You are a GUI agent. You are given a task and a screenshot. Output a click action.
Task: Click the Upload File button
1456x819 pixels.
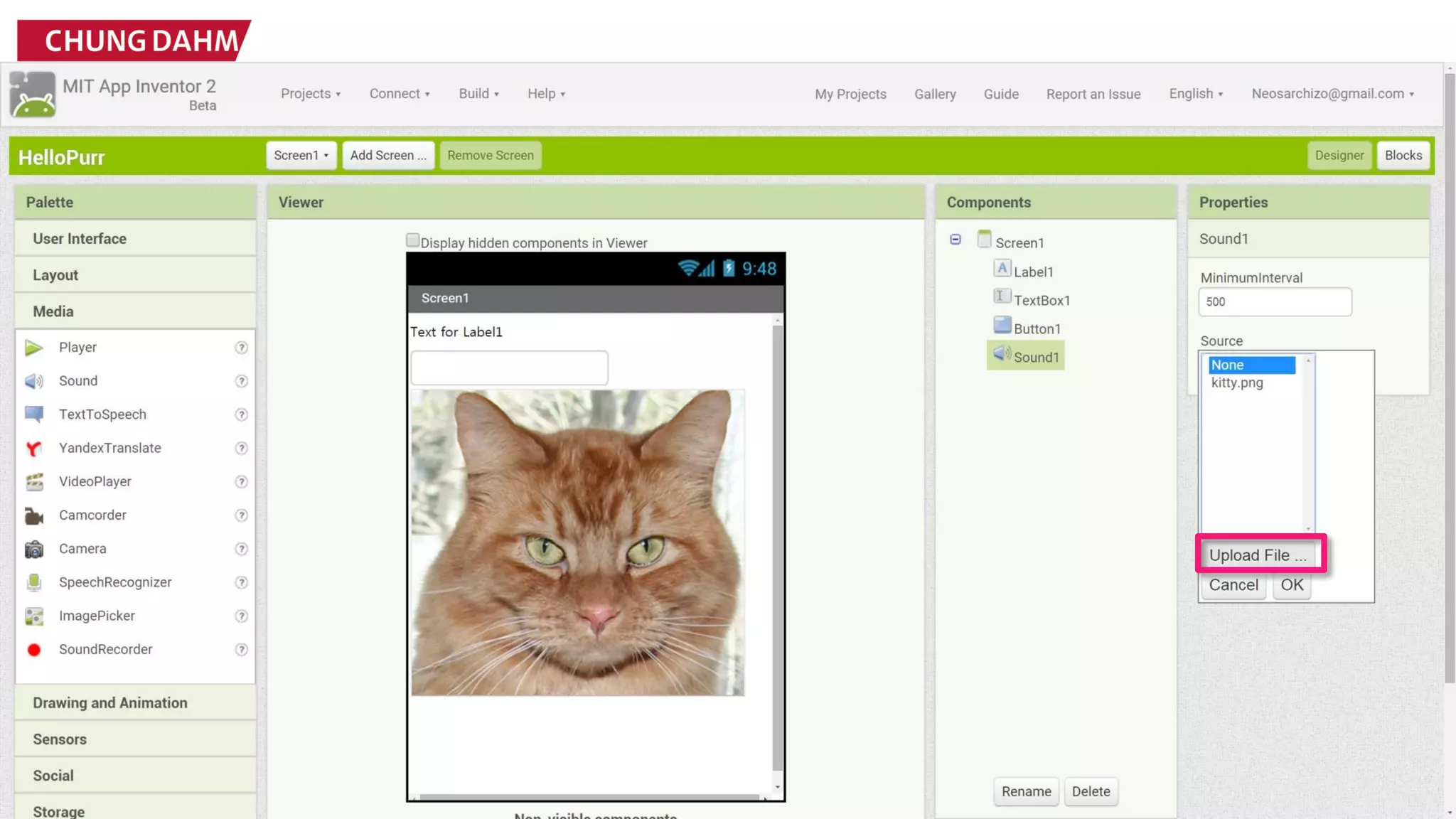point(1257,555)
